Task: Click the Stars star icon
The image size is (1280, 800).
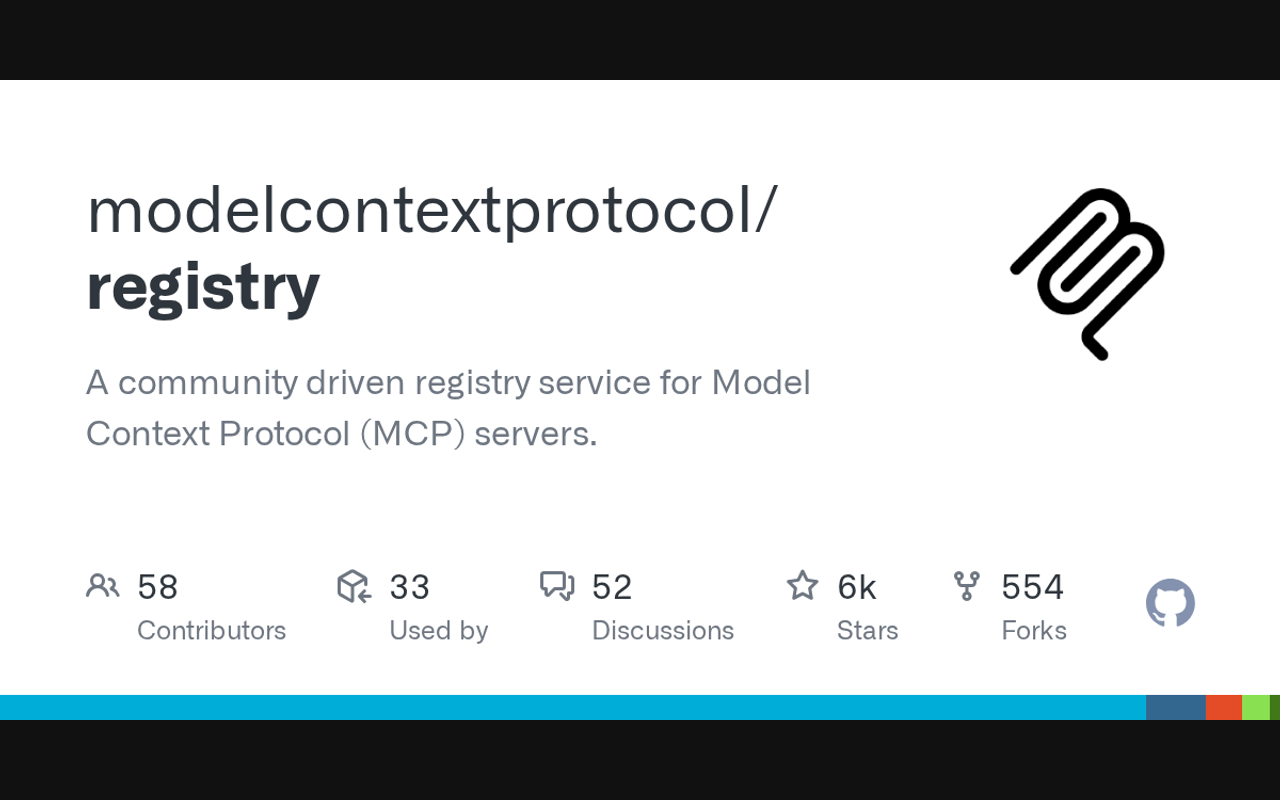Action: tap(802, 586)
